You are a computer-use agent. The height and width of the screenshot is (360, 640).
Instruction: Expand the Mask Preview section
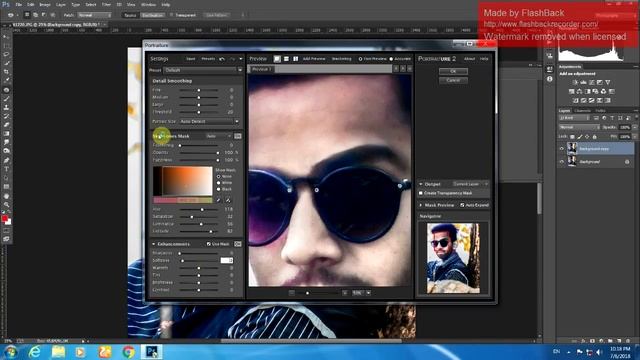[421, 205]
